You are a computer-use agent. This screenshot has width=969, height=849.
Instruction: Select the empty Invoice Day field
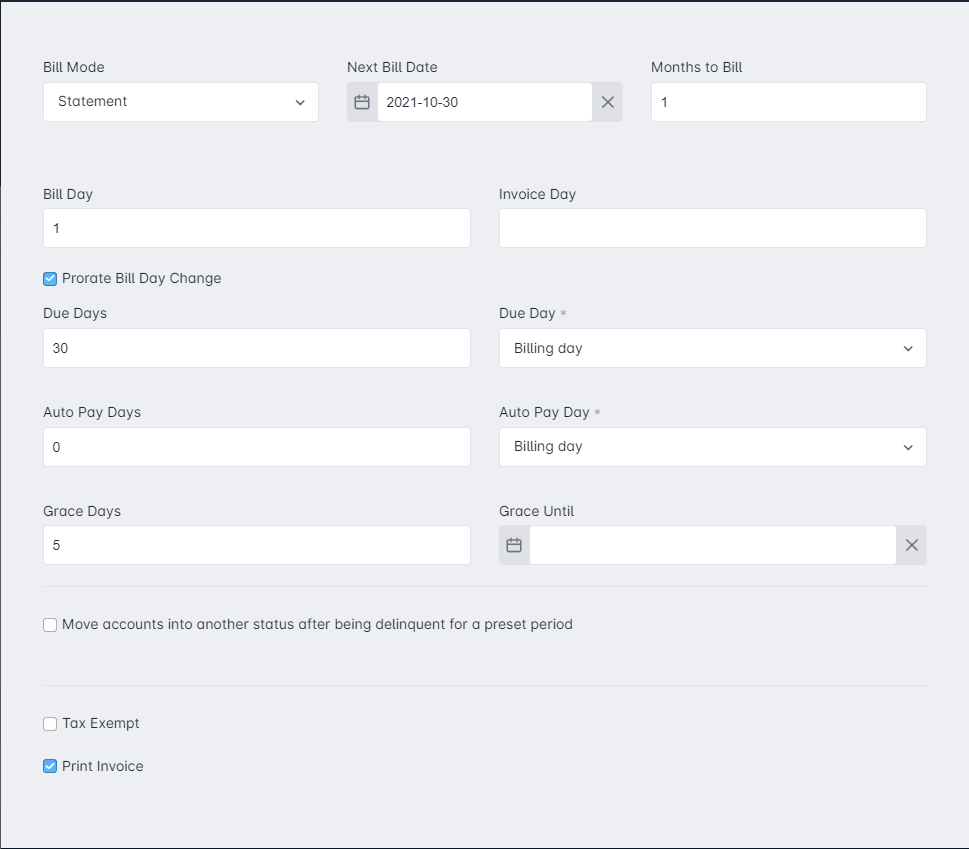click(713, 228)
